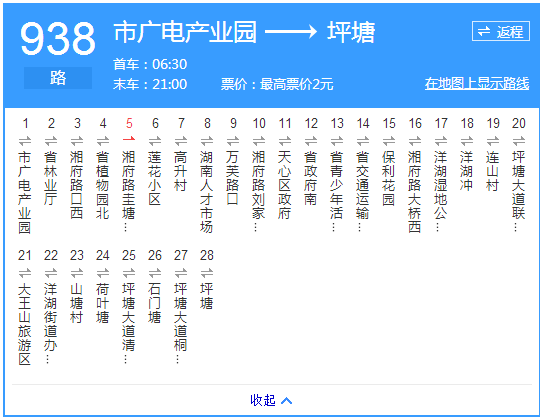Select stop name 省政府南
Image resolution: width=540 pixels, height=417 pixels.
311,178
